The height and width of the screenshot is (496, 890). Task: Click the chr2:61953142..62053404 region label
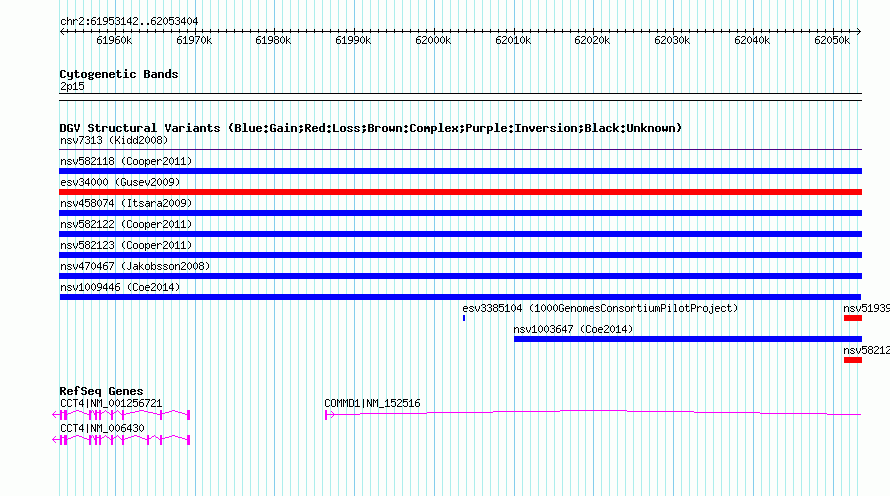pyautogui.click(x=129, y=22)
